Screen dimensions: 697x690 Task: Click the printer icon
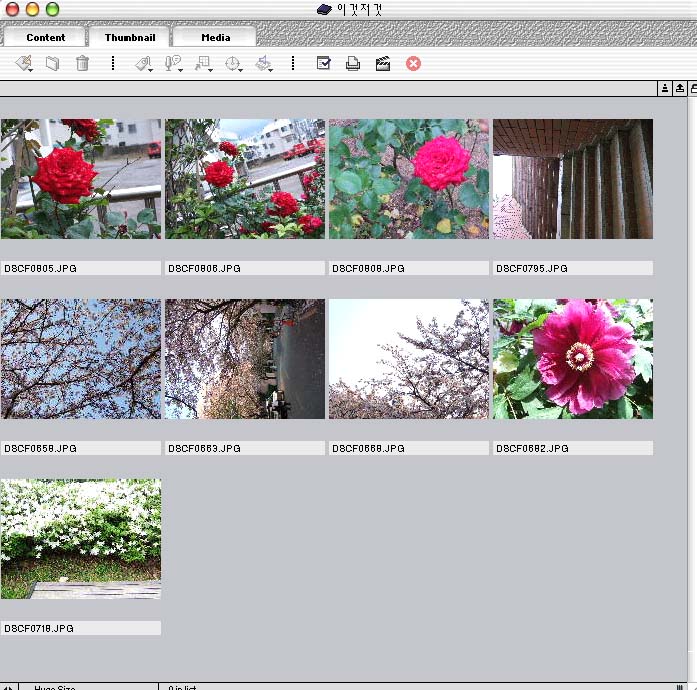point(353,64)
